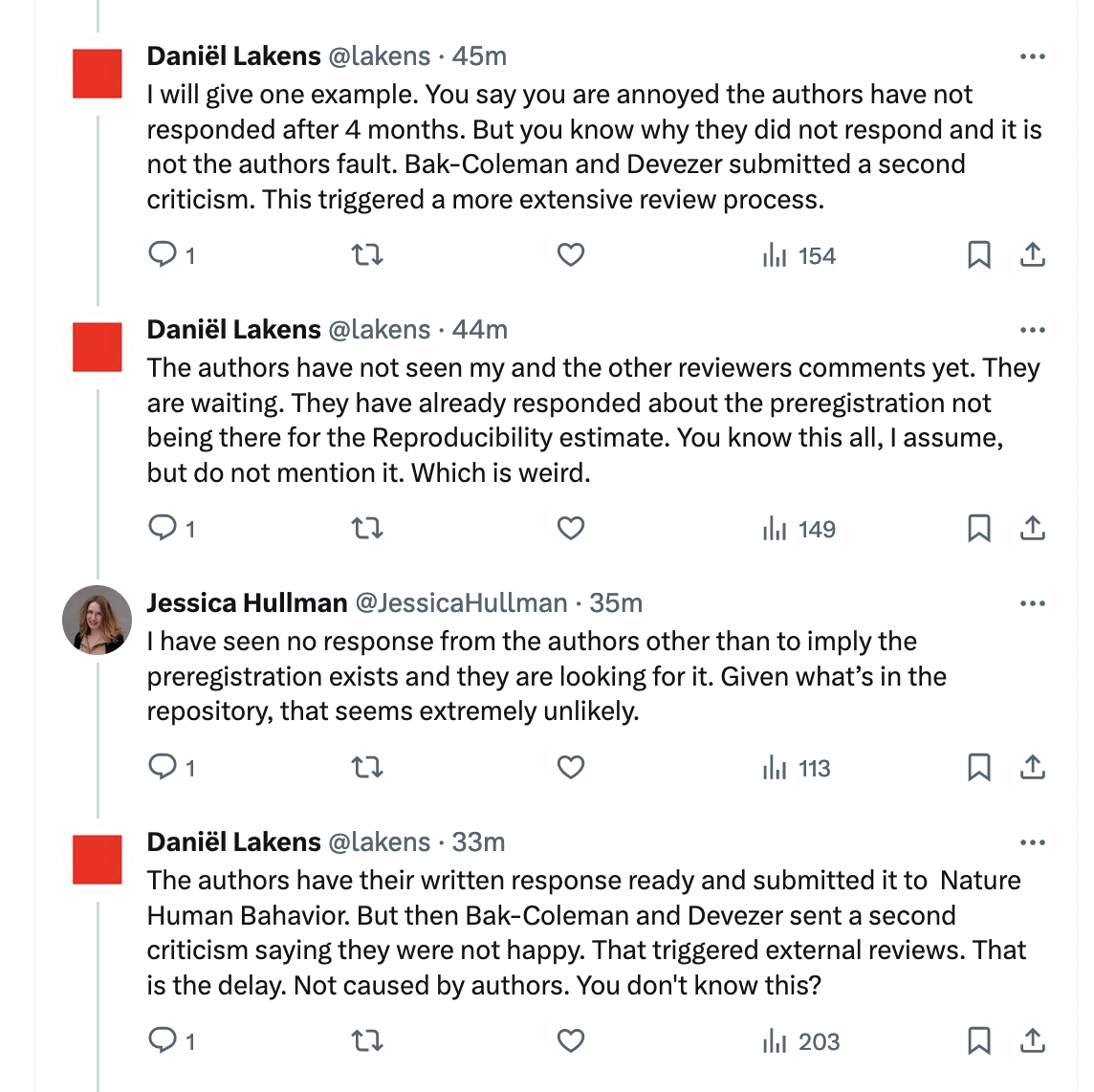Share the 45m tweet by Daniël Lakens
The height and width of the screenshot is (1092, 1094).
tap(1033, 254)
